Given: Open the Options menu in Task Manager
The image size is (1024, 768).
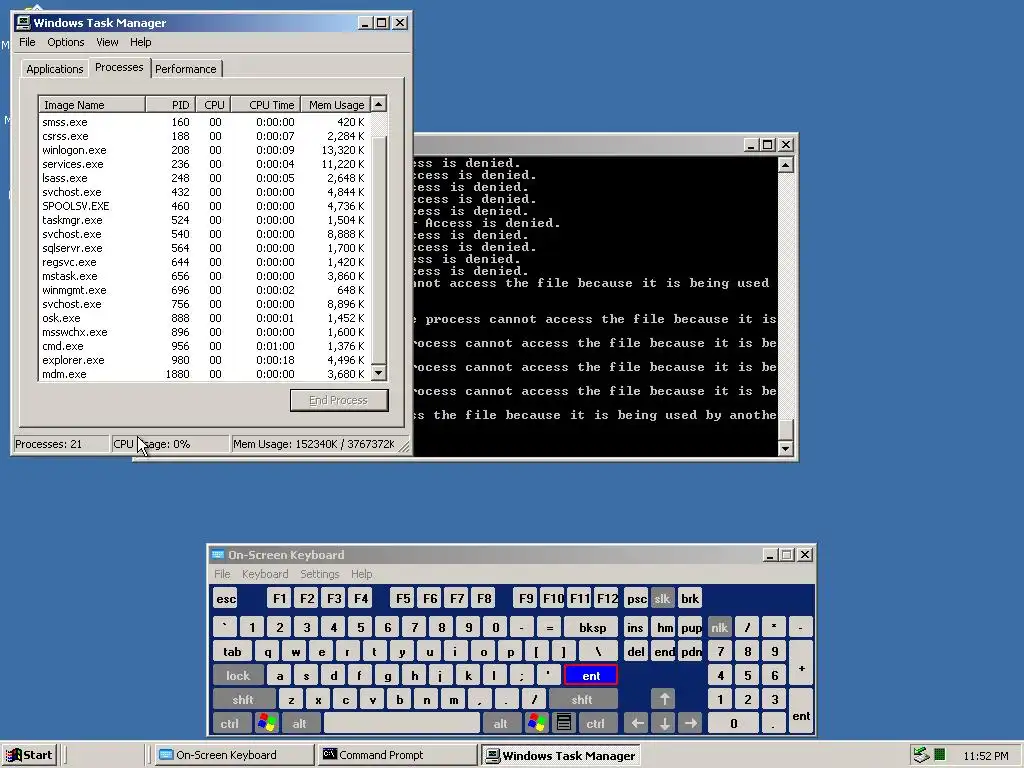Looking at the screenshot, I should click(65, 42).
